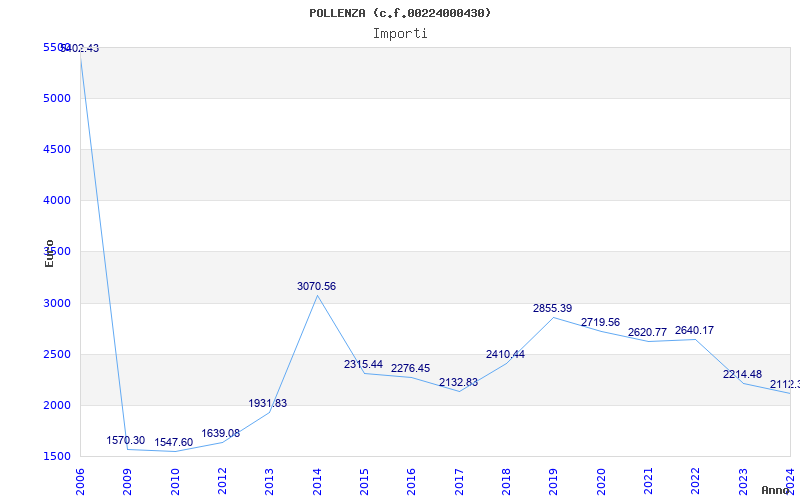Select the 2500 y-axis tick label
The width and height of the screenshot is (800, 500).
[57, 355]
